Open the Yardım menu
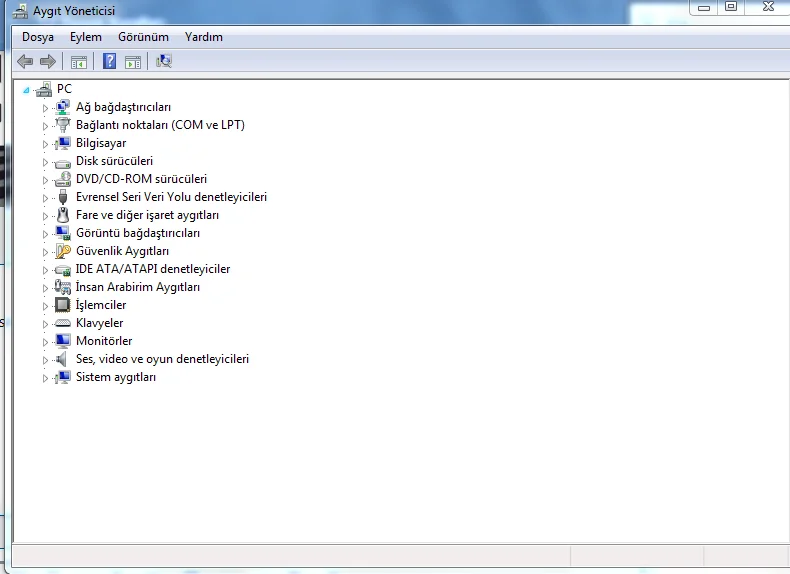 click(x=204, y=37)
